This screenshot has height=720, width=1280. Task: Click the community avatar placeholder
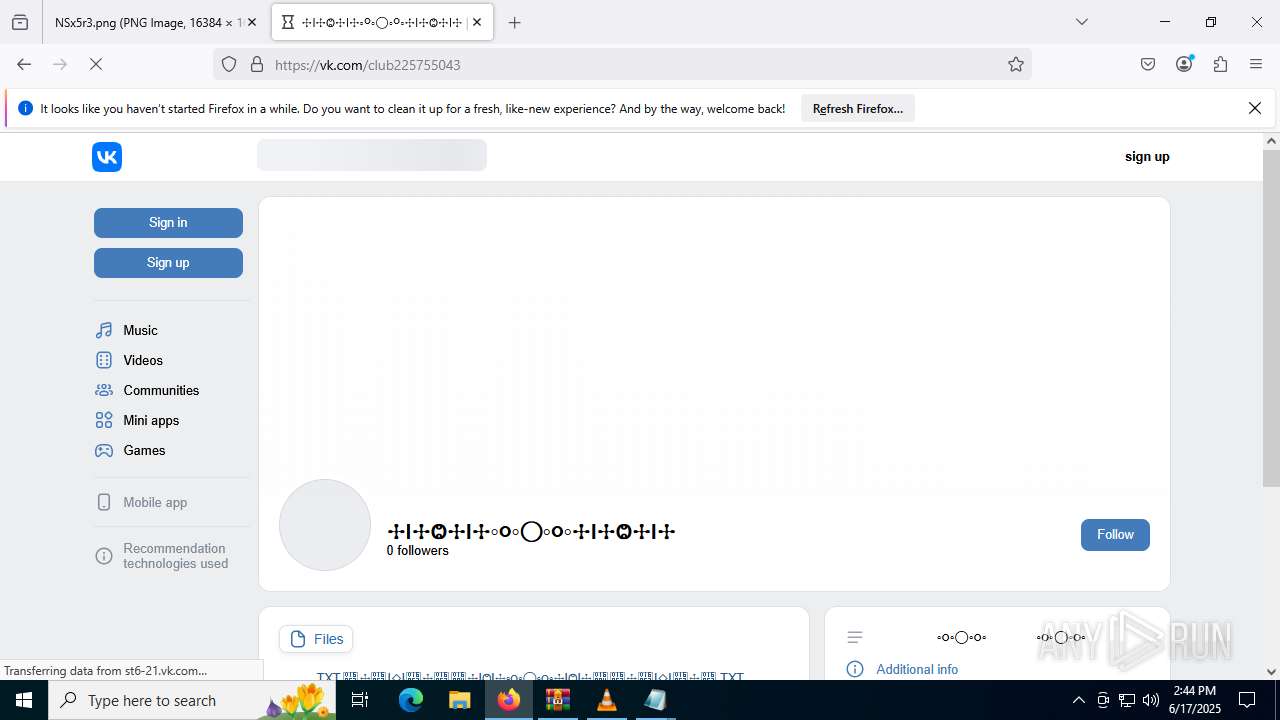tap(325, 525)
